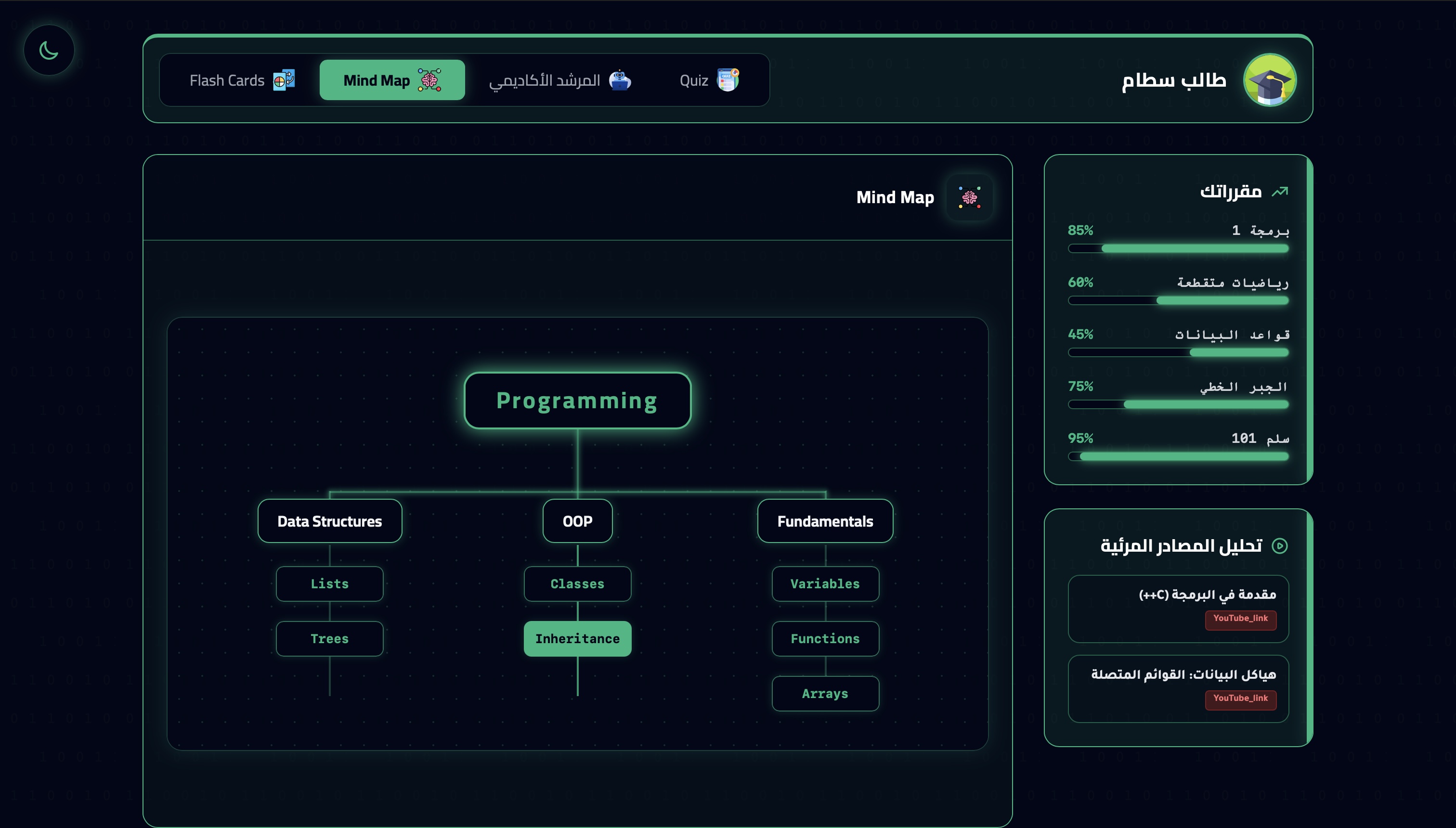Viewport: 1456px width, 828px height.
Task: Collapse the OOP branch node
Action: click(577, 521)
